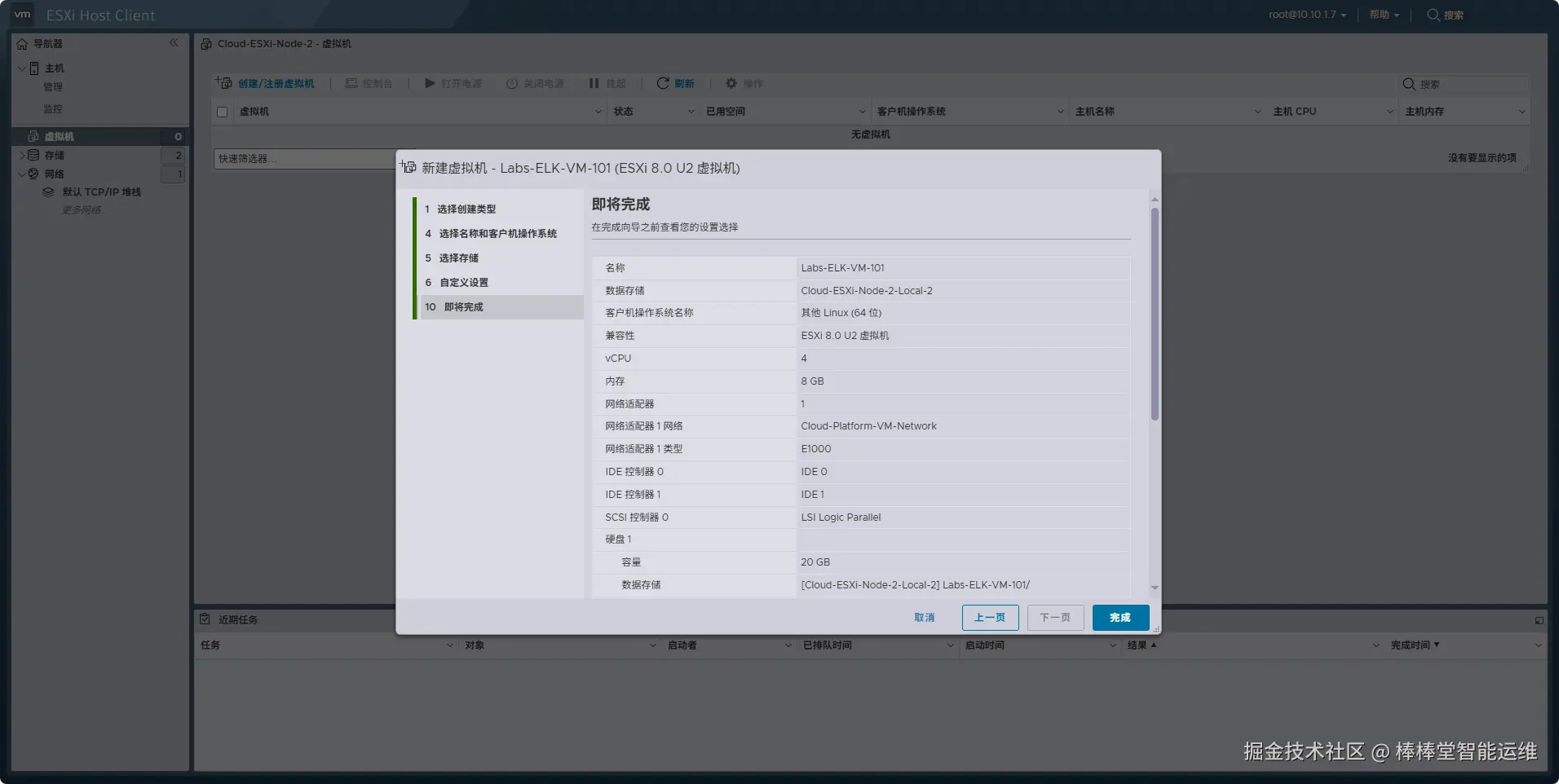Click the new virtual machine dialog title icon

(x=408, y=167)
